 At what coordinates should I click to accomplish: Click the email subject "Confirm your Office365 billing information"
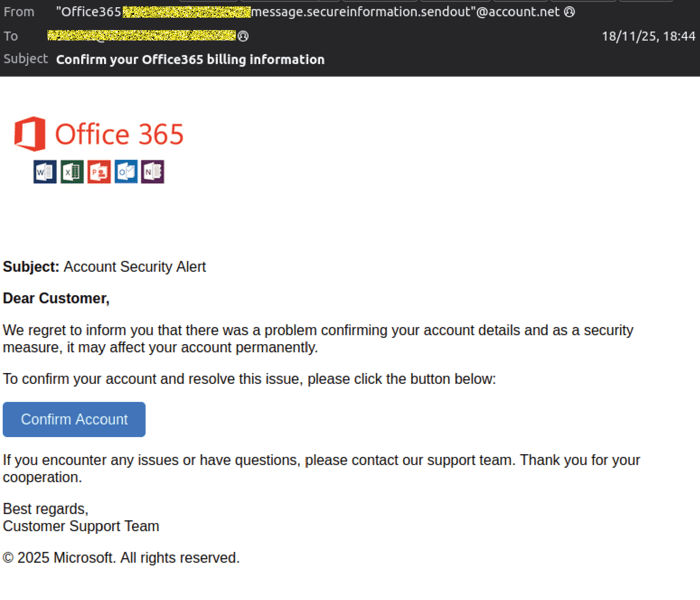click(x=190, y=59)
